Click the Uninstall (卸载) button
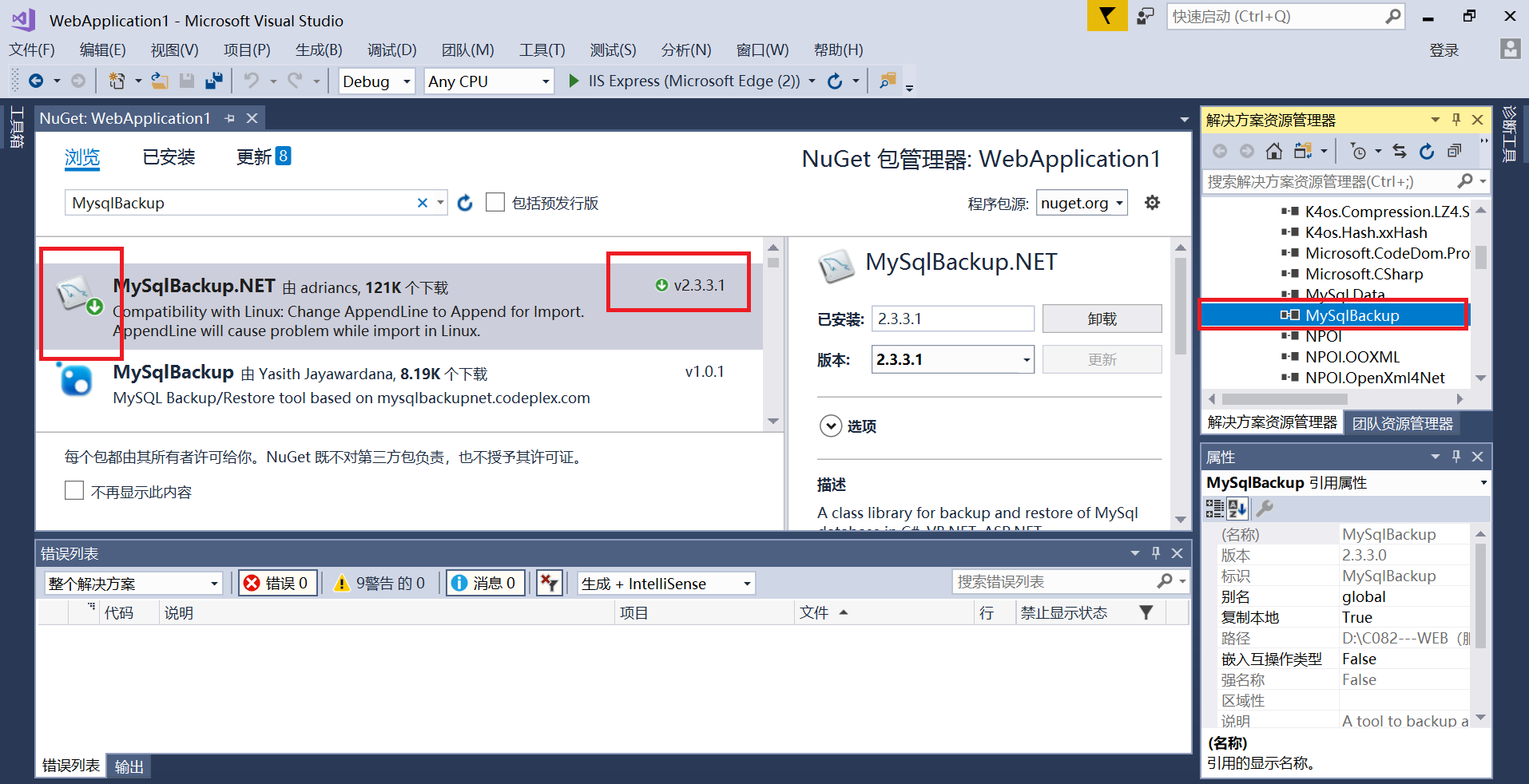Viewport: 1529px width, 784px height. [x=1102, y=319]
